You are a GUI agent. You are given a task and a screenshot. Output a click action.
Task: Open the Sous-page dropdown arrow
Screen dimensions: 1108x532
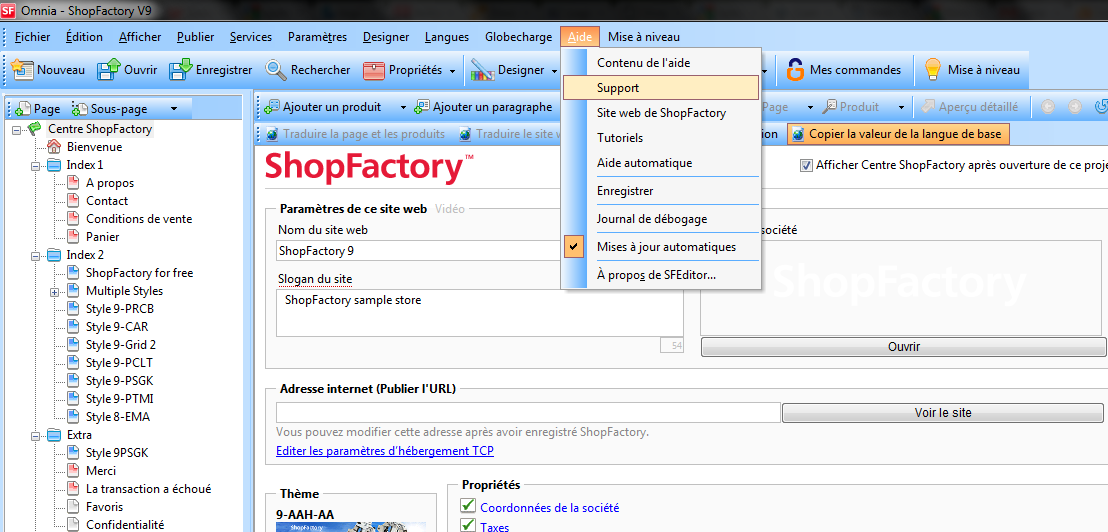[174, 108]
